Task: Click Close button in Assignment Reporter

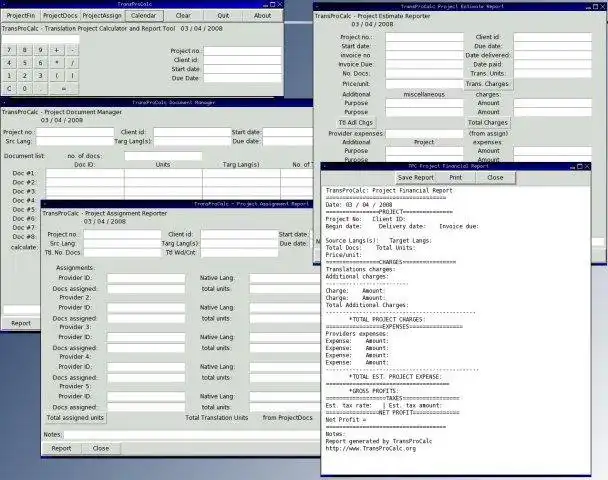Action: pos(101,448)
